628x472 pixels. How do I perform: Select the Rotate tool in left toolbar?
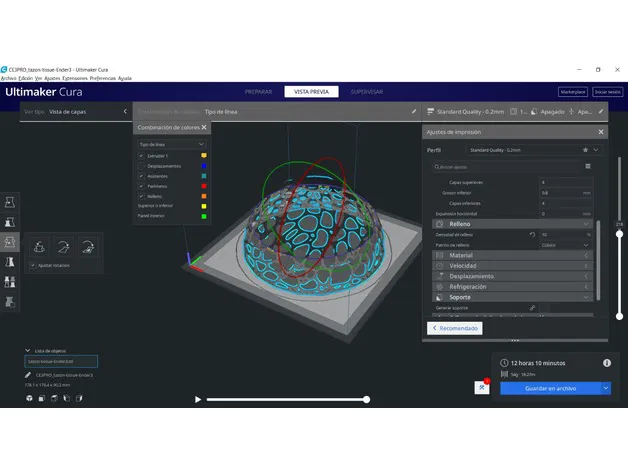coord(10,242)
